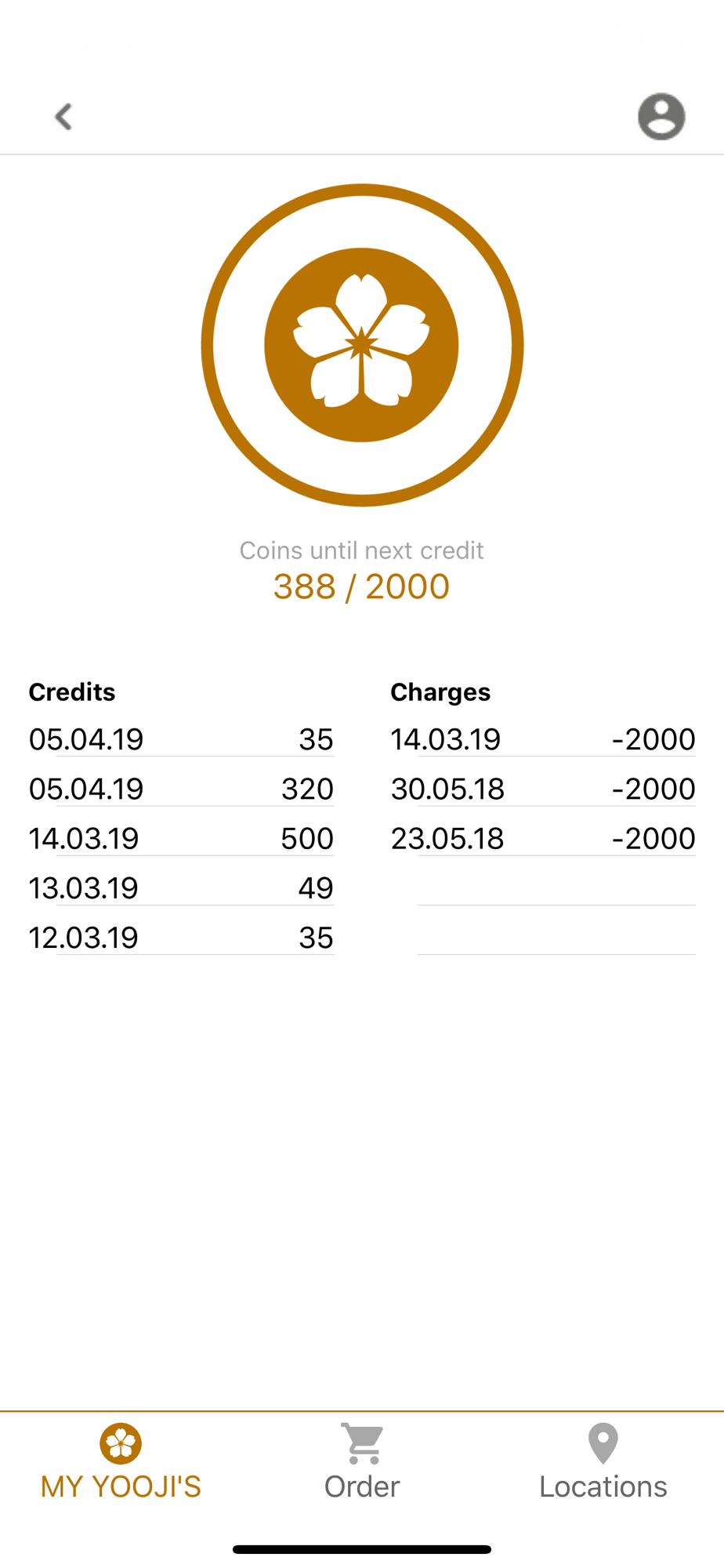Tap the location pin icon
Viewport: 724px width, 1568px height.
603,1443
